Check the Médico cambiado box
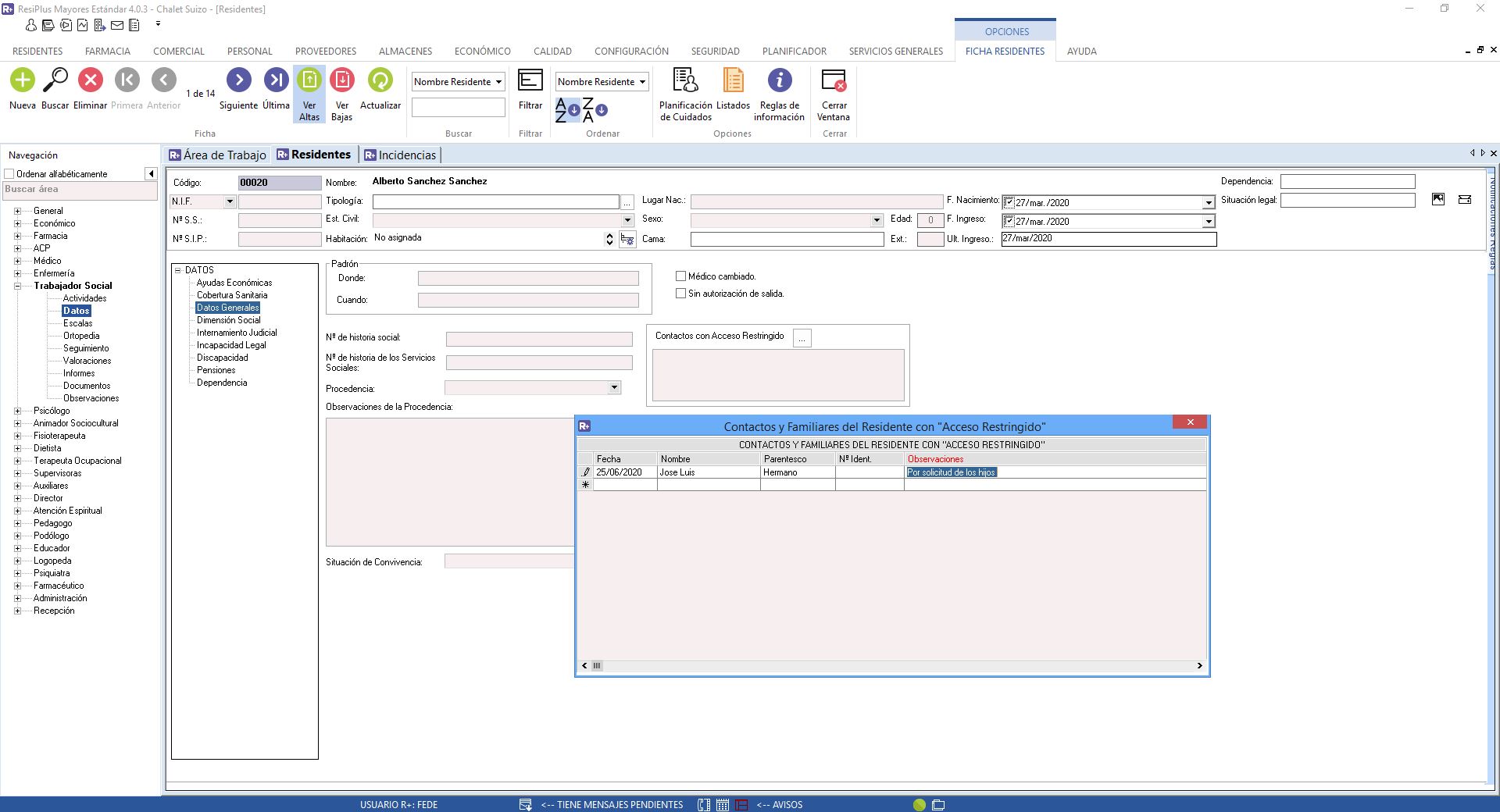This screenshot has width=1500, height=812. pos(680,276)
